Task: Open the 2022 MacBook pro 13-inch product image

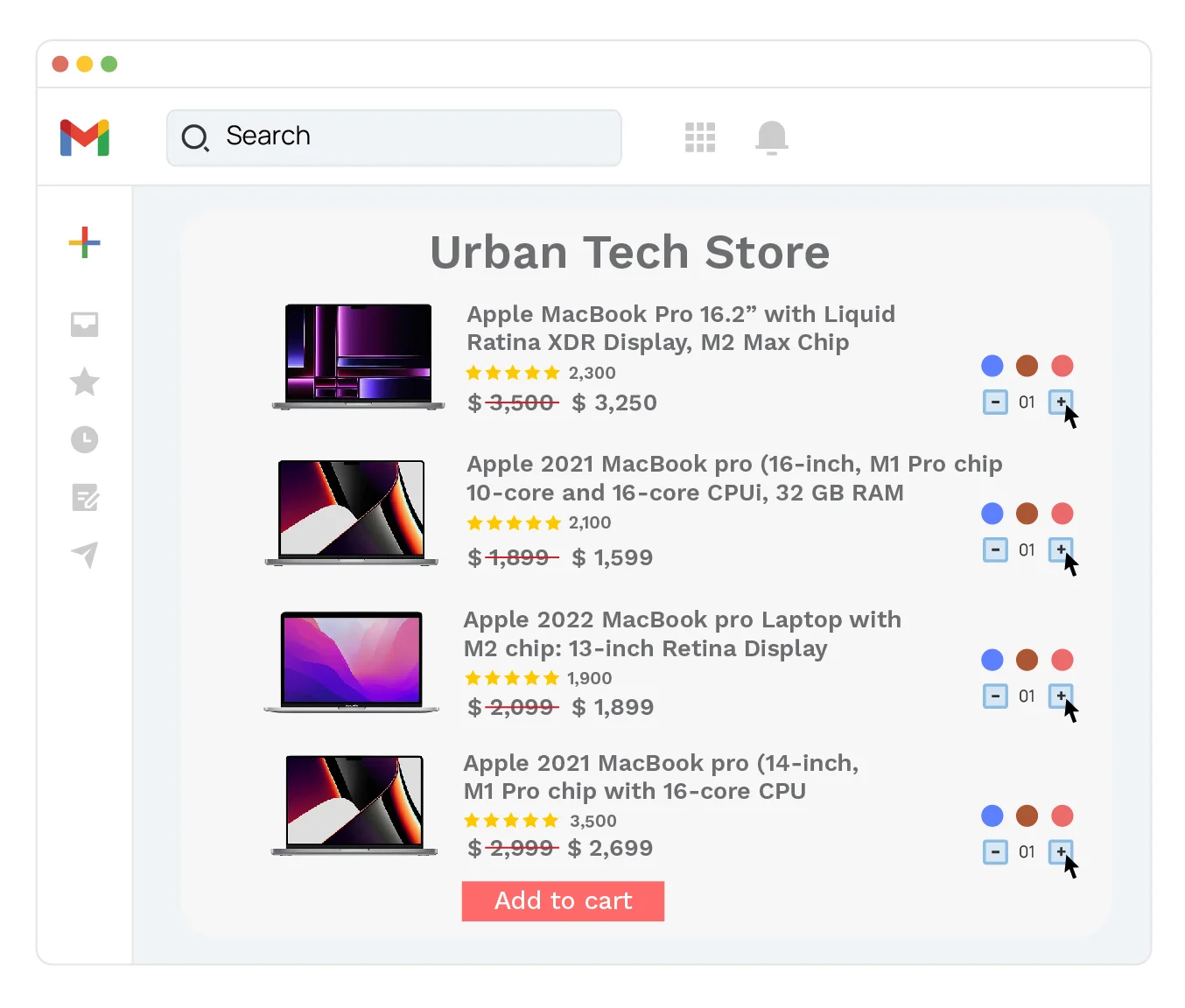Action: point(352,661)
